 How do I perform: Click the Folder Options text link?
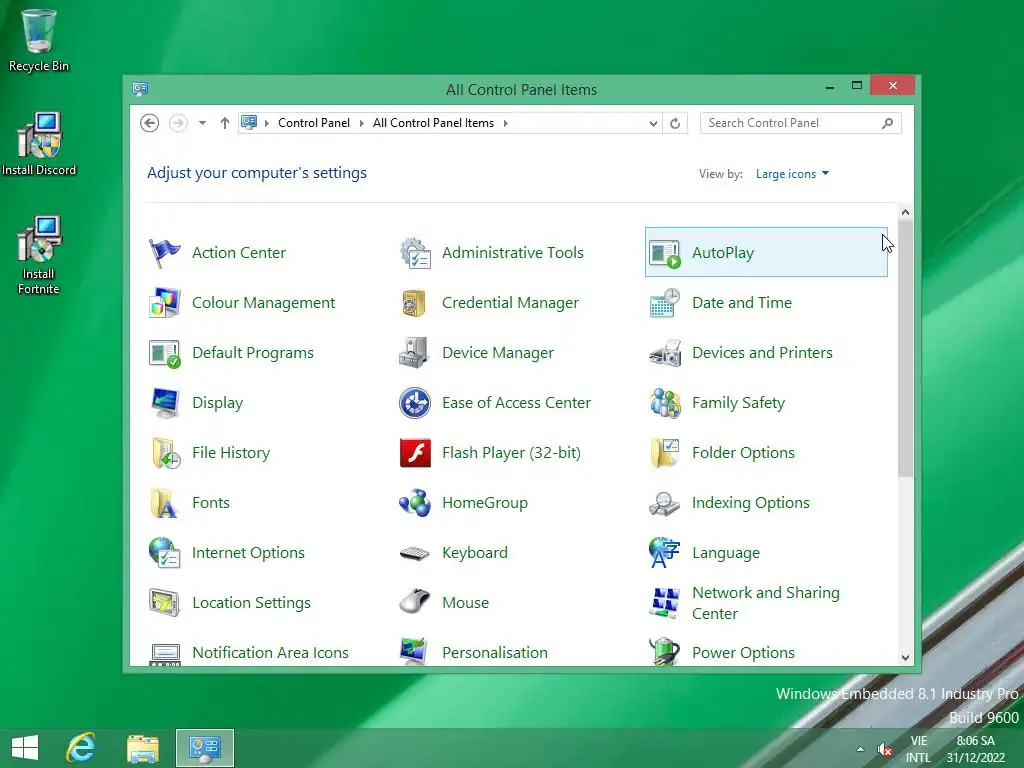tap(743, 453)
